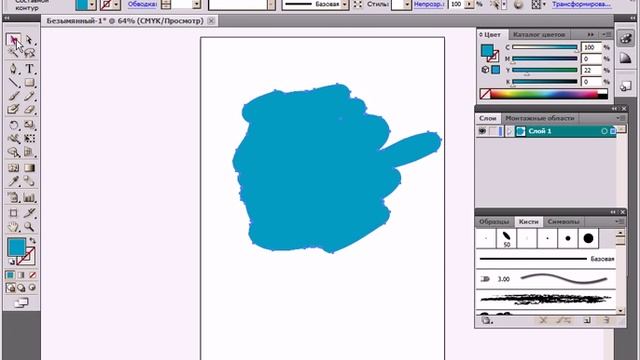
Task: Select the Blob Brush tool
Action: tap(13, 109)
